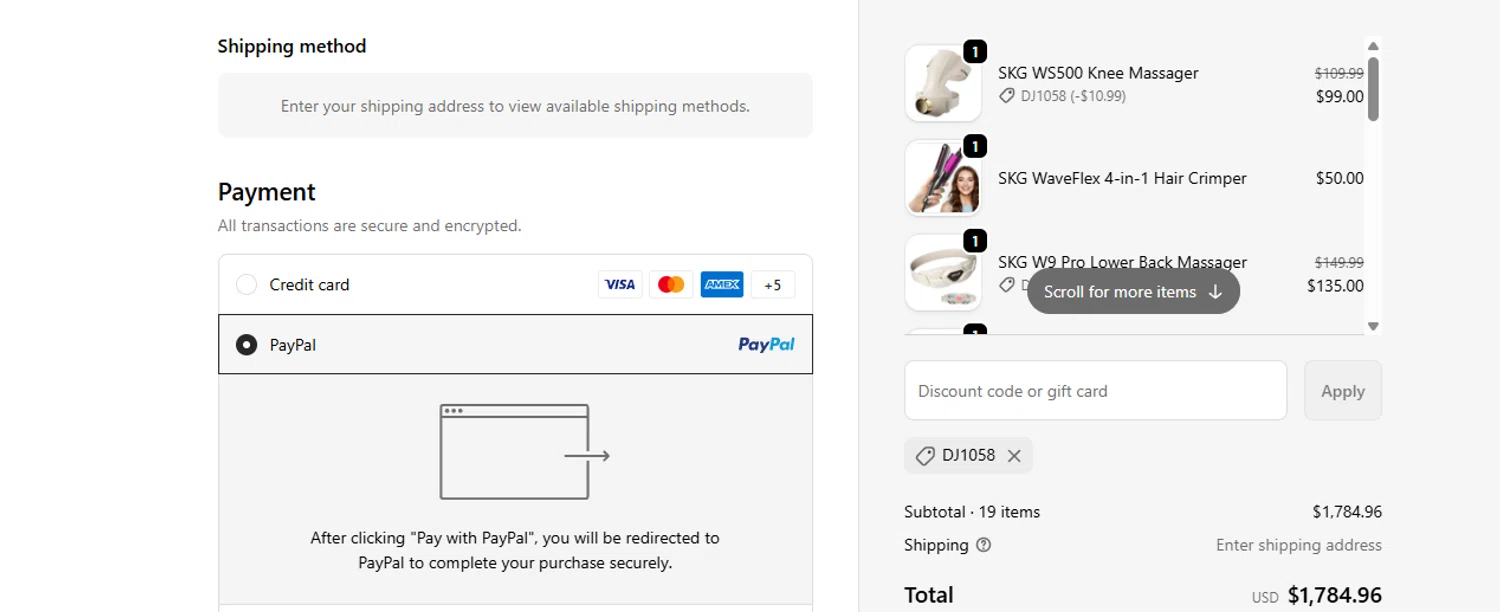Click the Visa card icon

tap(620, 285)
